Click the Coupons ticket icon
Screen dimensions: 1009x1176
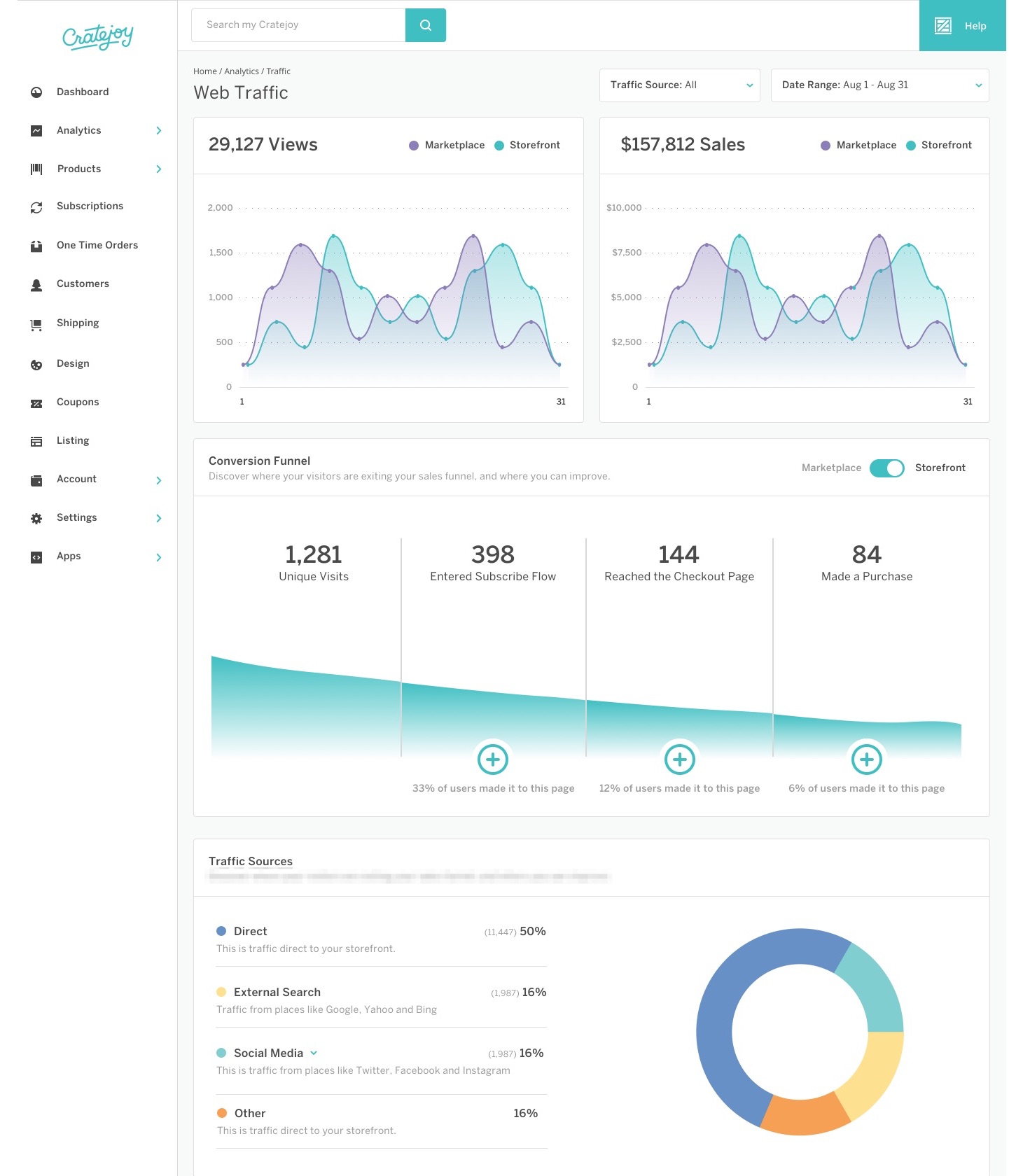pyautogui.click(x=36, y=403)
